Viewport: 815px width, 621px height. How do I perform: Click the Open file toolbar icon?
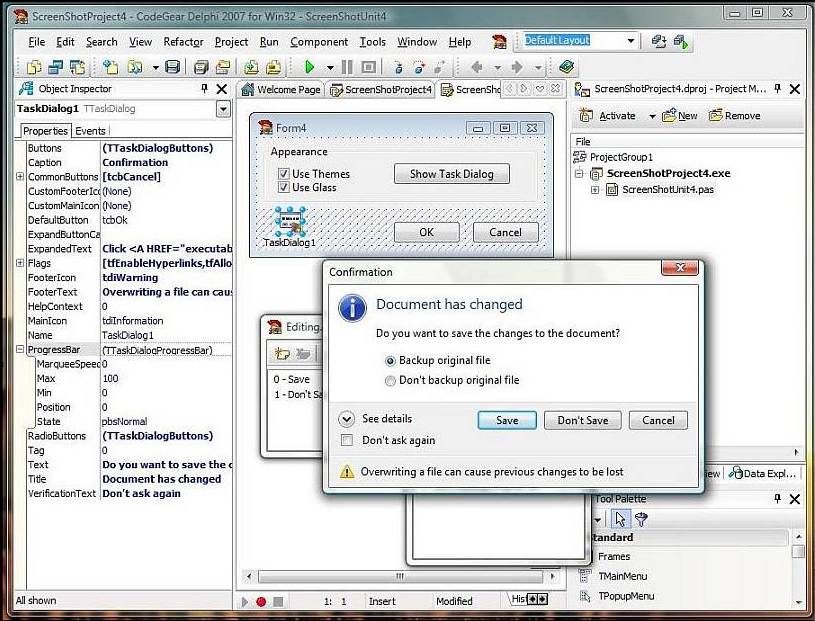[x=135, y=67]
